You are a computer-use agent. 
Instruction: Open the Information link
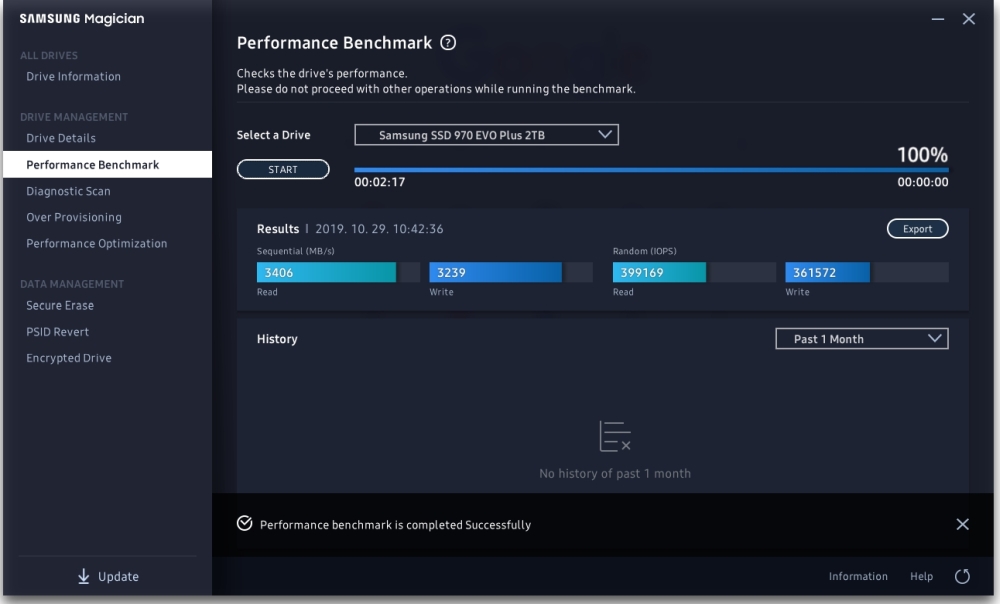(858, 576)
